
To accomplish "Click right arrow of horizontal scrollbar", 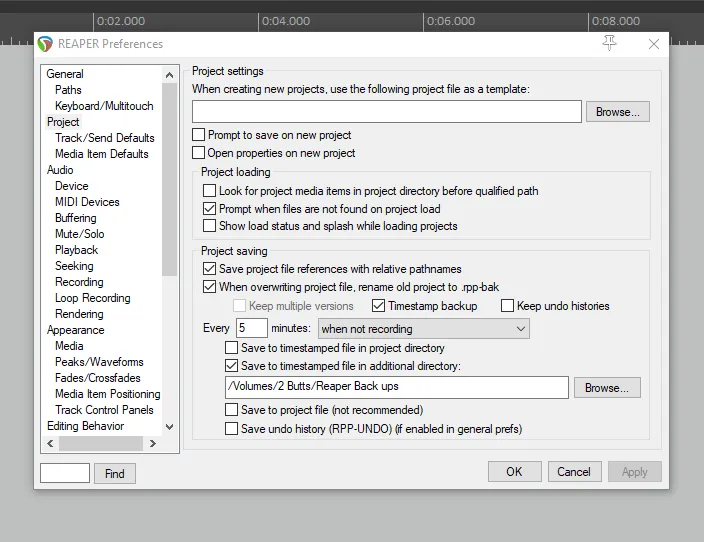I will coord(153,444).
